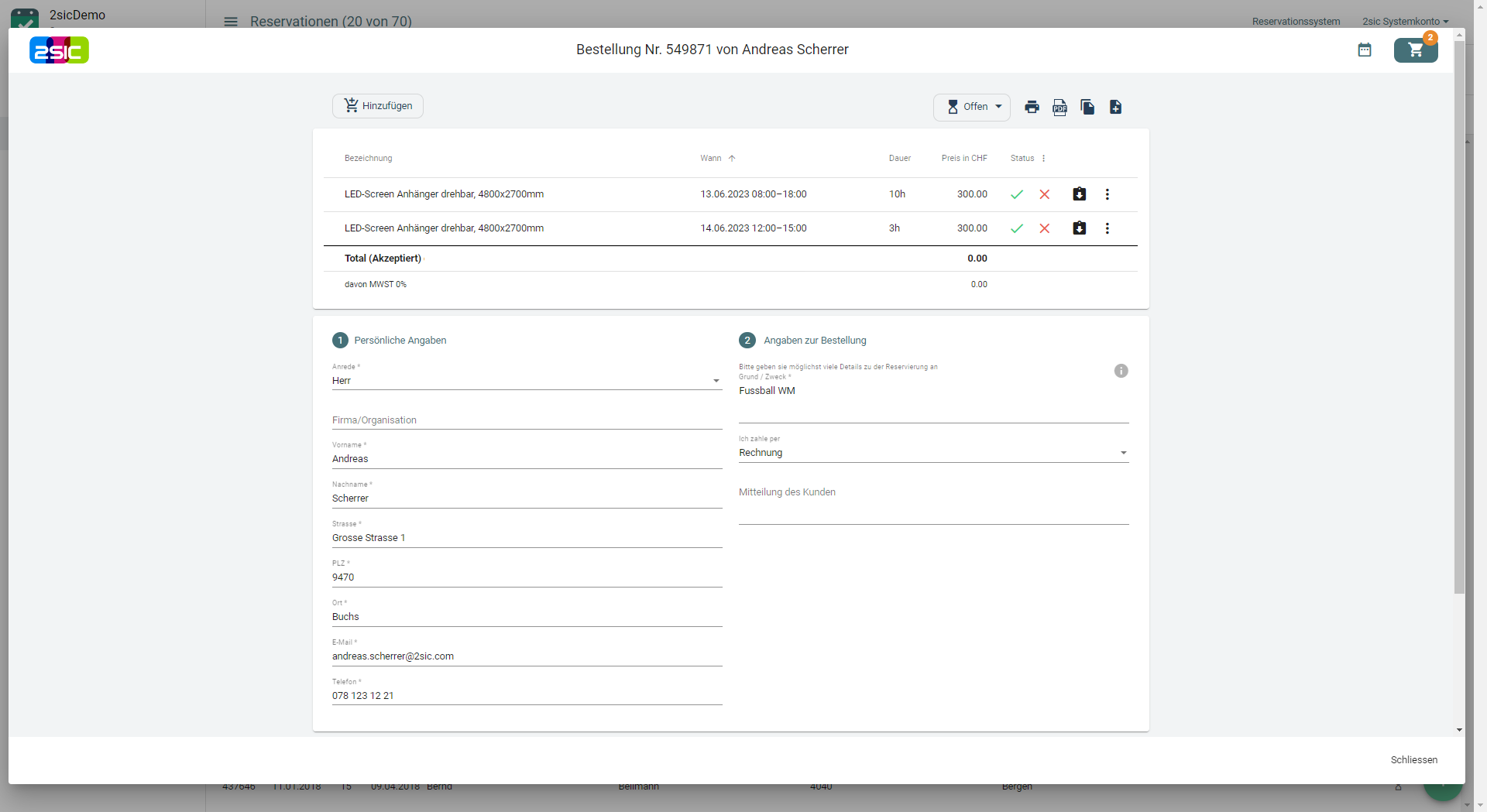Accept the 13.06.2023 reservation with green checkmark
Screen dimensions: 1487x812
click(x=1017, y=194)
